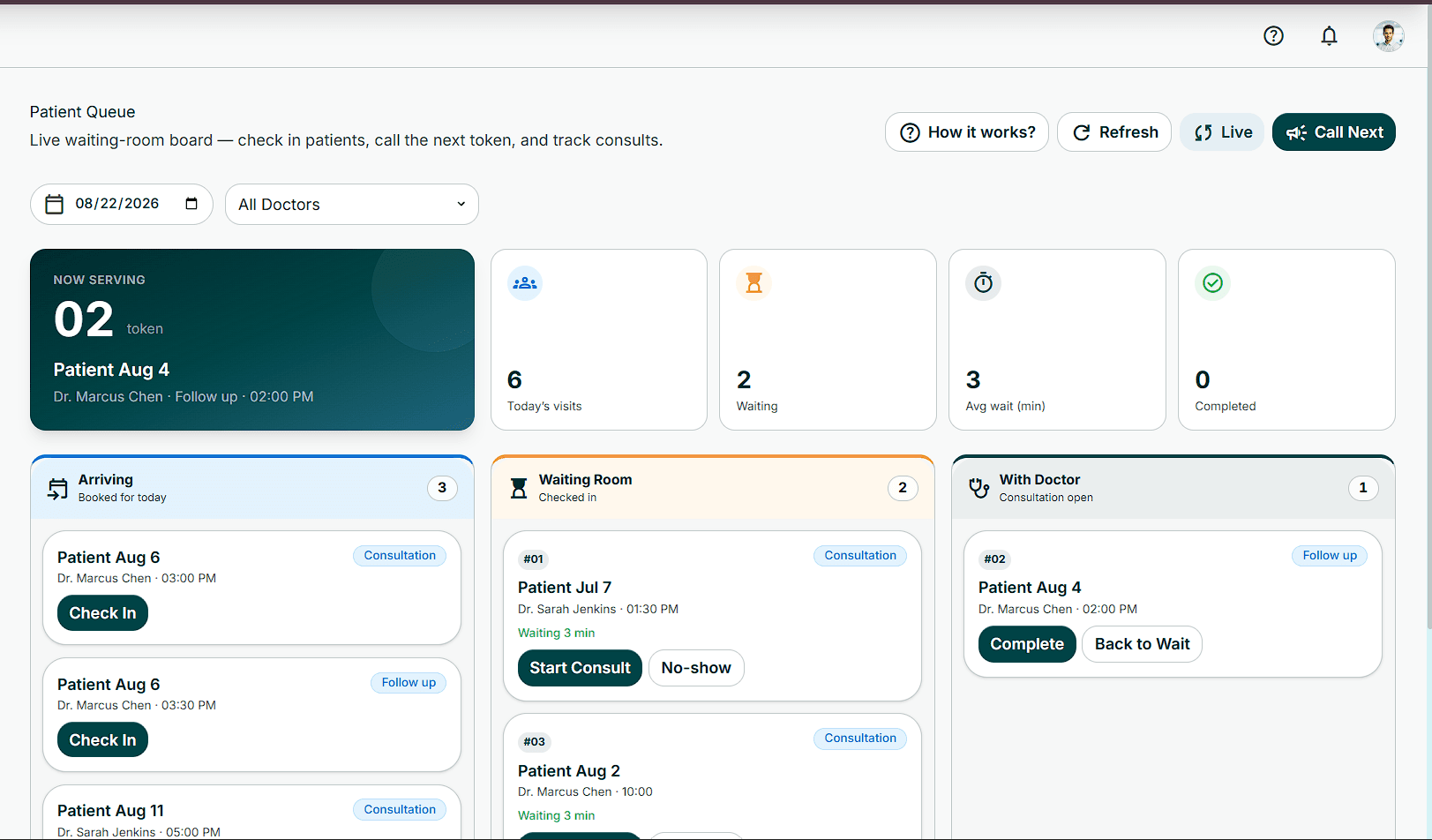
Task: Click the Avg wait stopwatch icon
Action: pyautogui.click(x=984, y=283)
